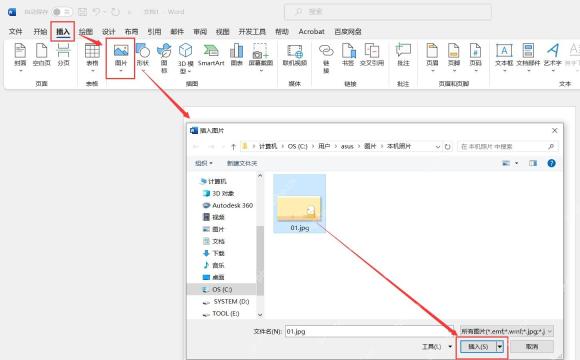Click asus in the address breadcrumb

(x=347, y=147)
